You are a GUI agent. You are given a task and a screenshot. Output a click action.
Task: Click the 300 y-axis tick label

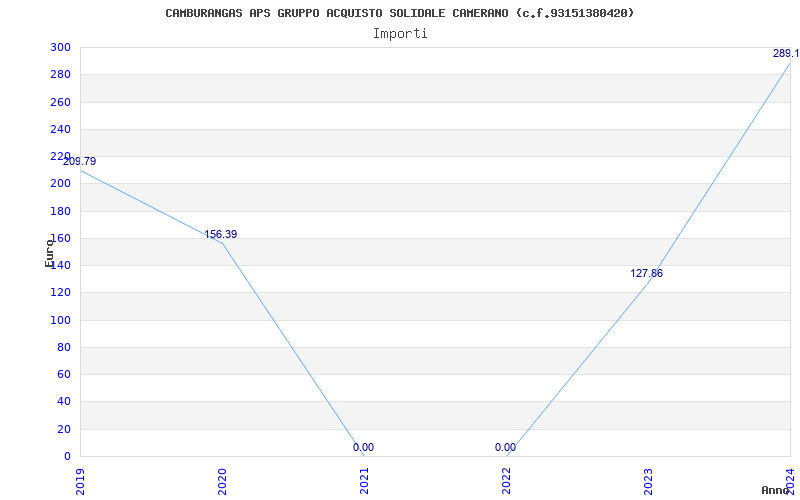click(60, 47)
